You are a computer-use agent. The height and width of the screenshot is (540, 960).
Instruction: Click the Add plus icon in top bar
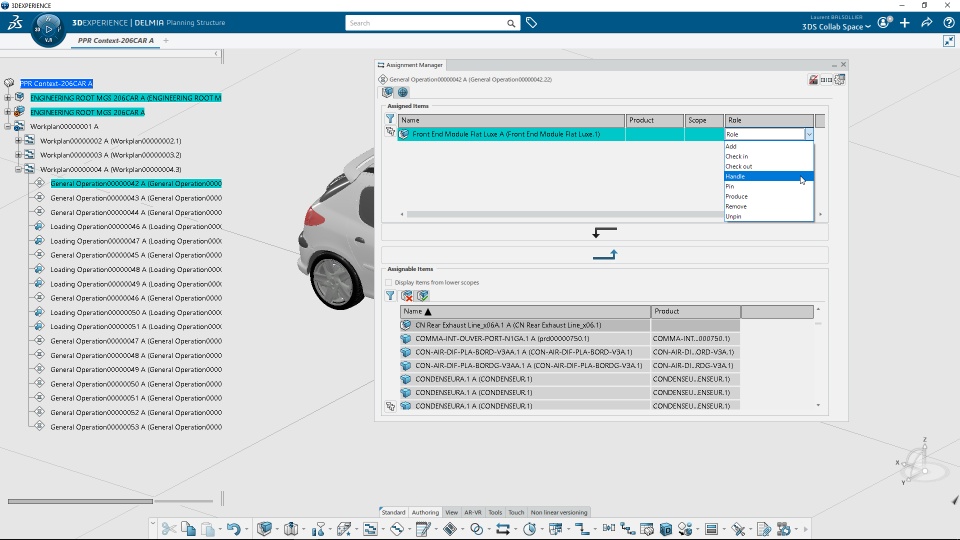pos(905,22)
